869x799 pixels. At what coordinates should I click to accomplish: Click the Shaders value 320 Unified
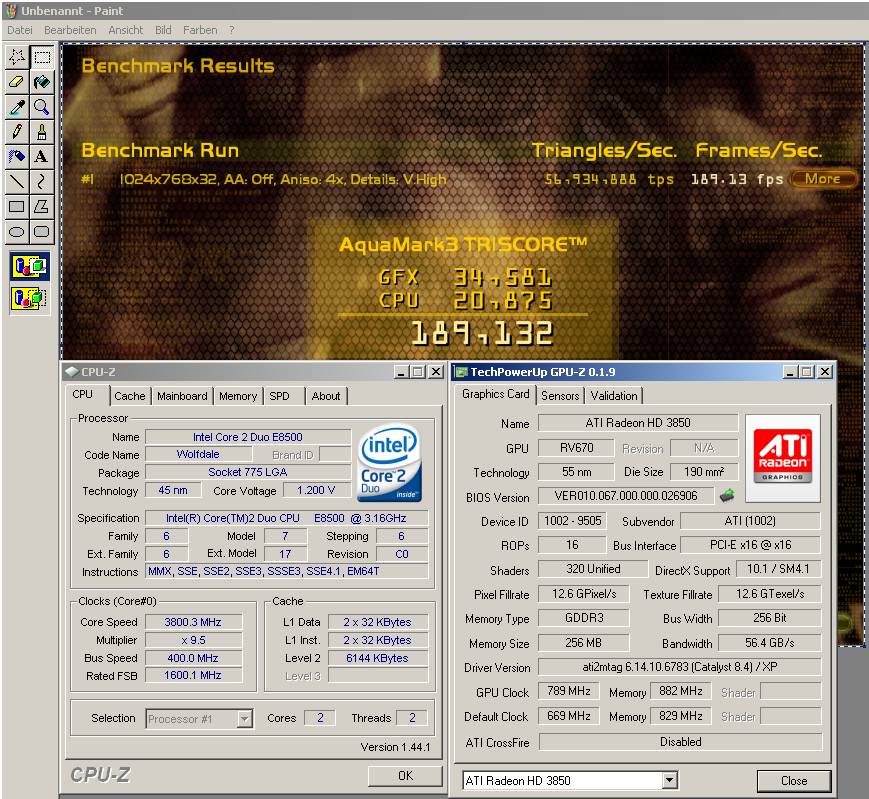(593, 569)
